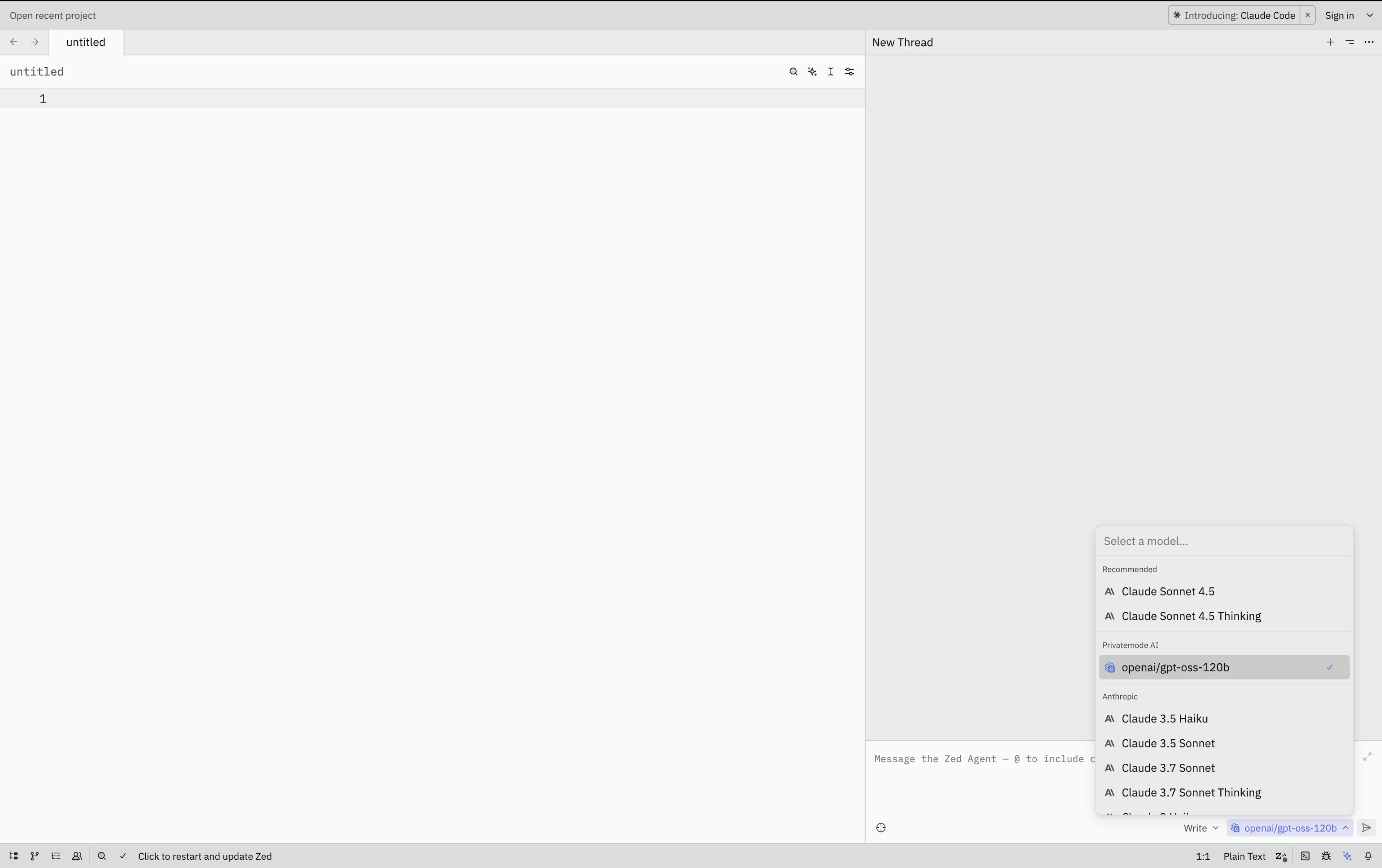Click the buffer search magnifier in editor toolbar
The width and height of the screenshot is (1382, 868).
(x=793, y=72)
